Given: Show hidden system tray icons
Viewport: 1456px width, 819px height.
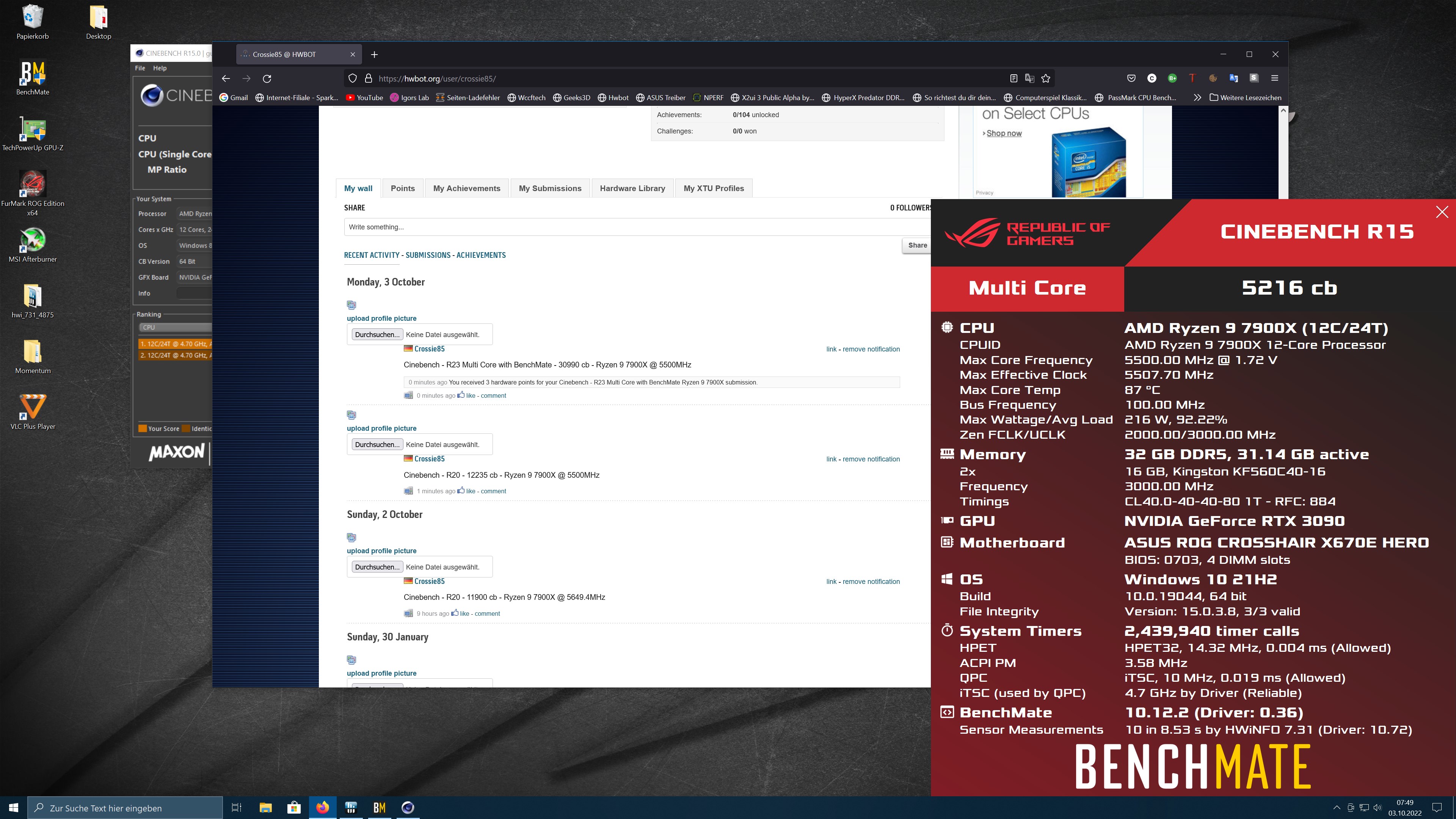Looking at the screenshot, I should (1337, 808).
